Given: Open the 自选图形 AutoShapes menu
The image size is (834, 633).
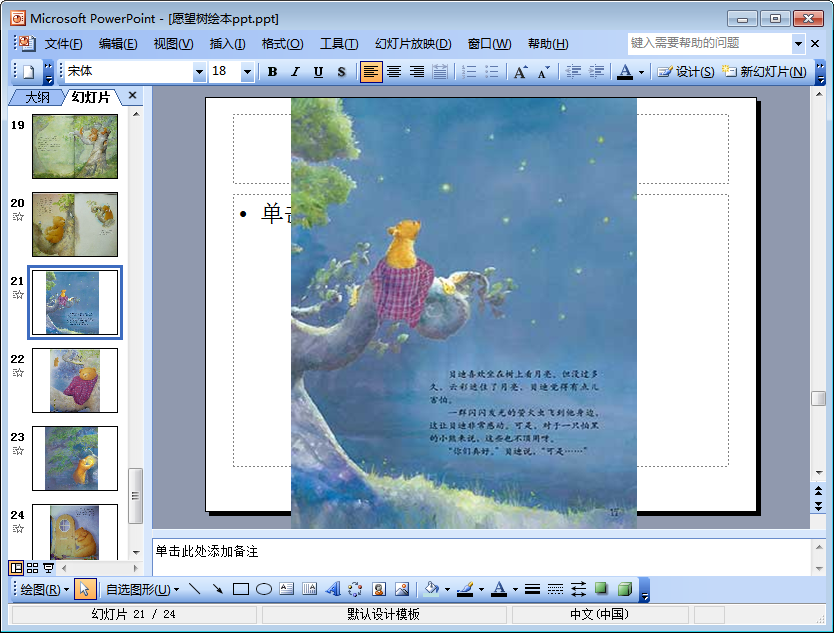Looking at the screenshot, I should (x=142, y=589).
